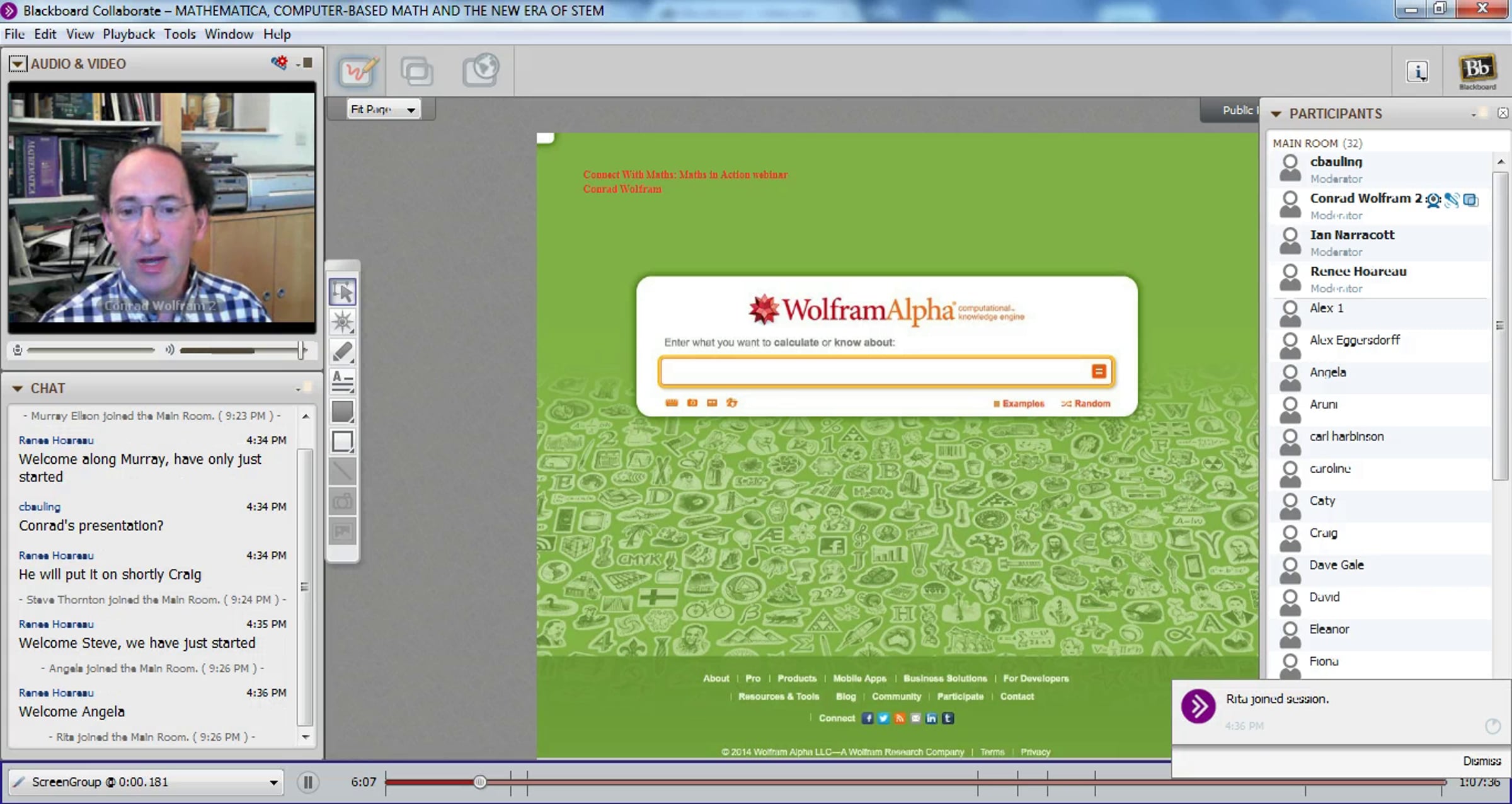Click the participants list scroll up arrow

click(1501, 162)
